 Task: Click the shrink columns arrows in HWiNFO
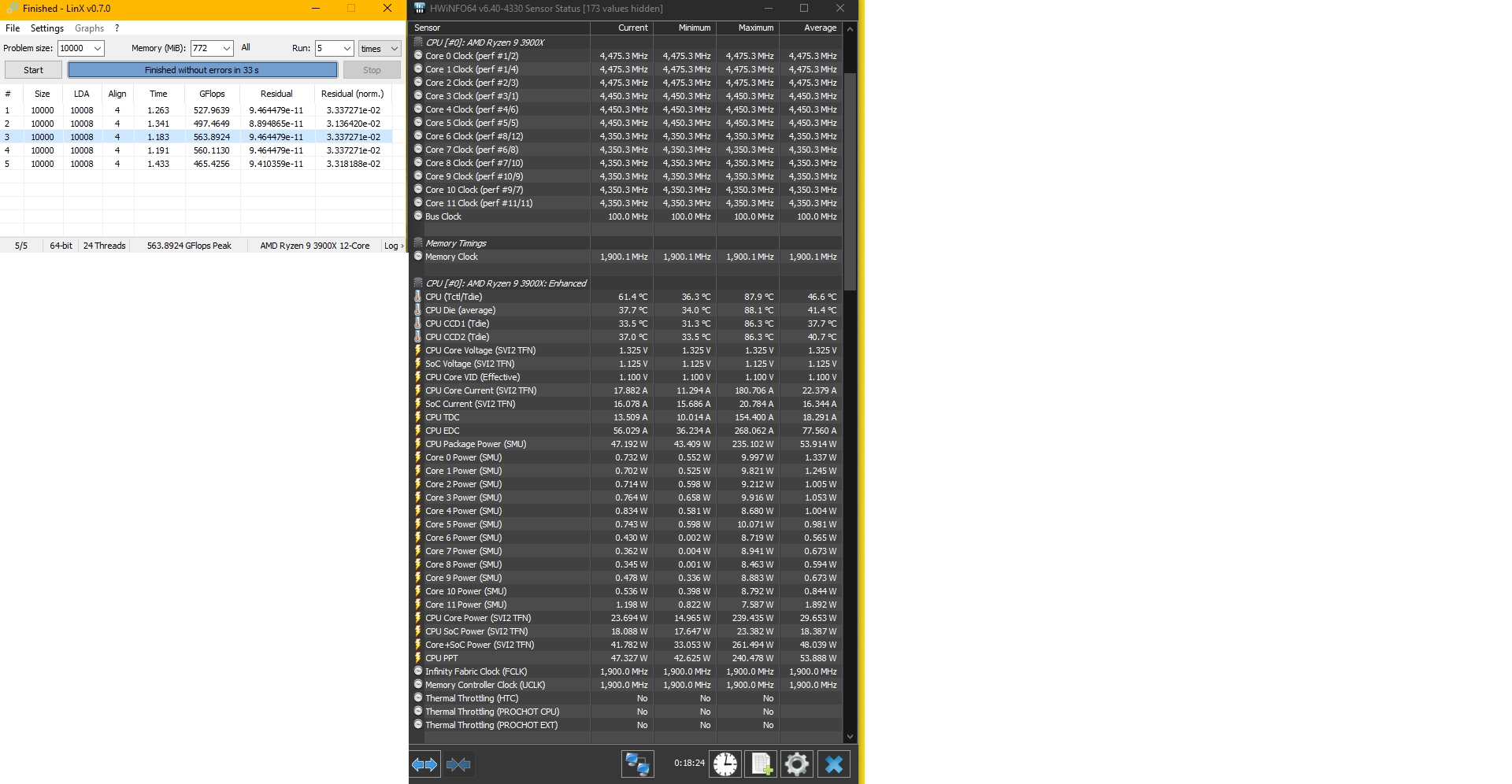click(458, 764)
